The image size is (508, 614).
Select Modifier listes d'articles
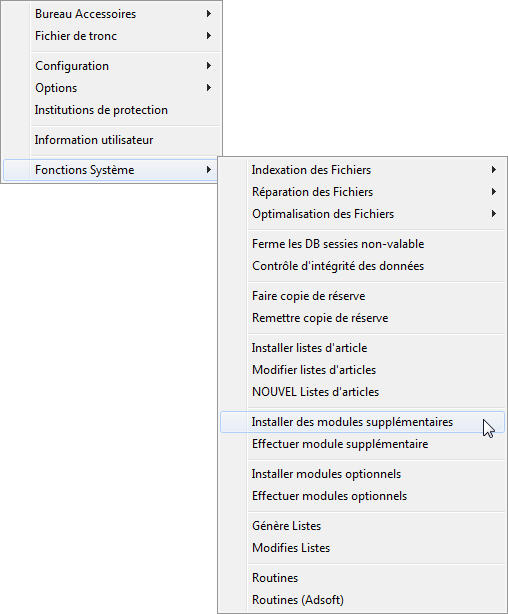(x=362, y=370)
